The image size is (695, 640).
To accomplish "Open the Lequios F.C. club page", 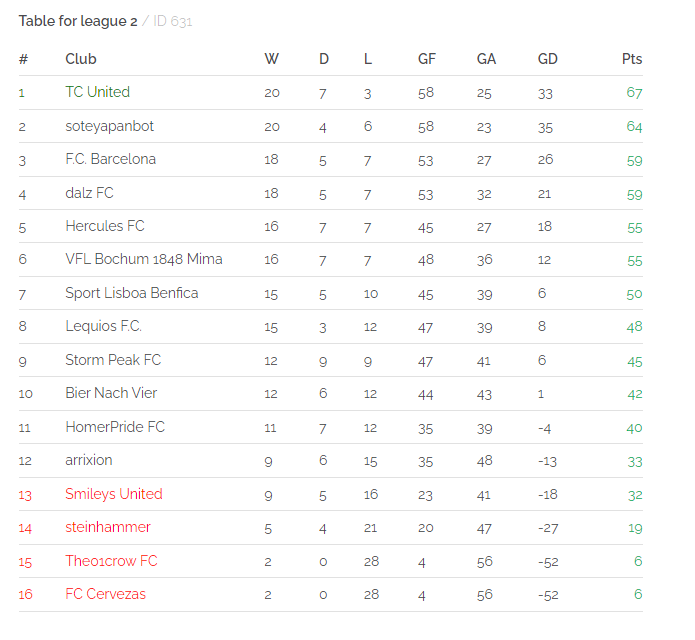I will coord(103,326).
